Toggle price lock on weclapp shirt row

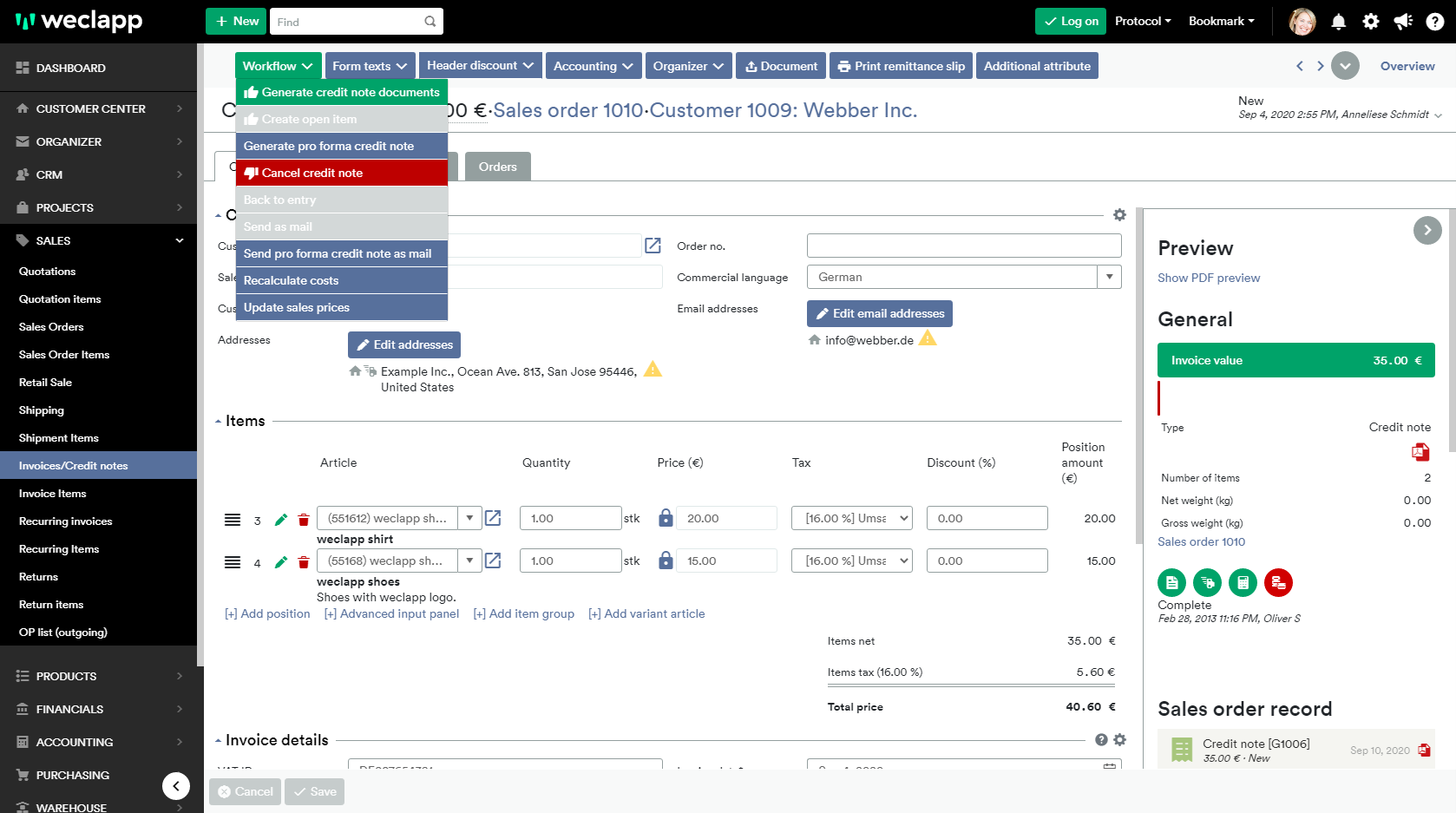click(666, 518)
